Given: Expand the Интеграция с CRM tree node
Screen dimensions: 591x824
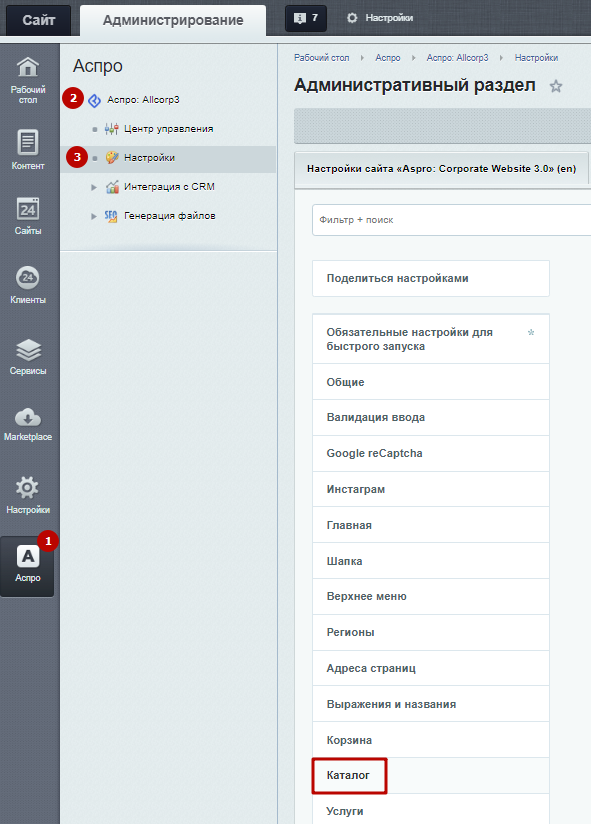Looking at the screenshot, I should pyautogui.click(x=94, y=187).
